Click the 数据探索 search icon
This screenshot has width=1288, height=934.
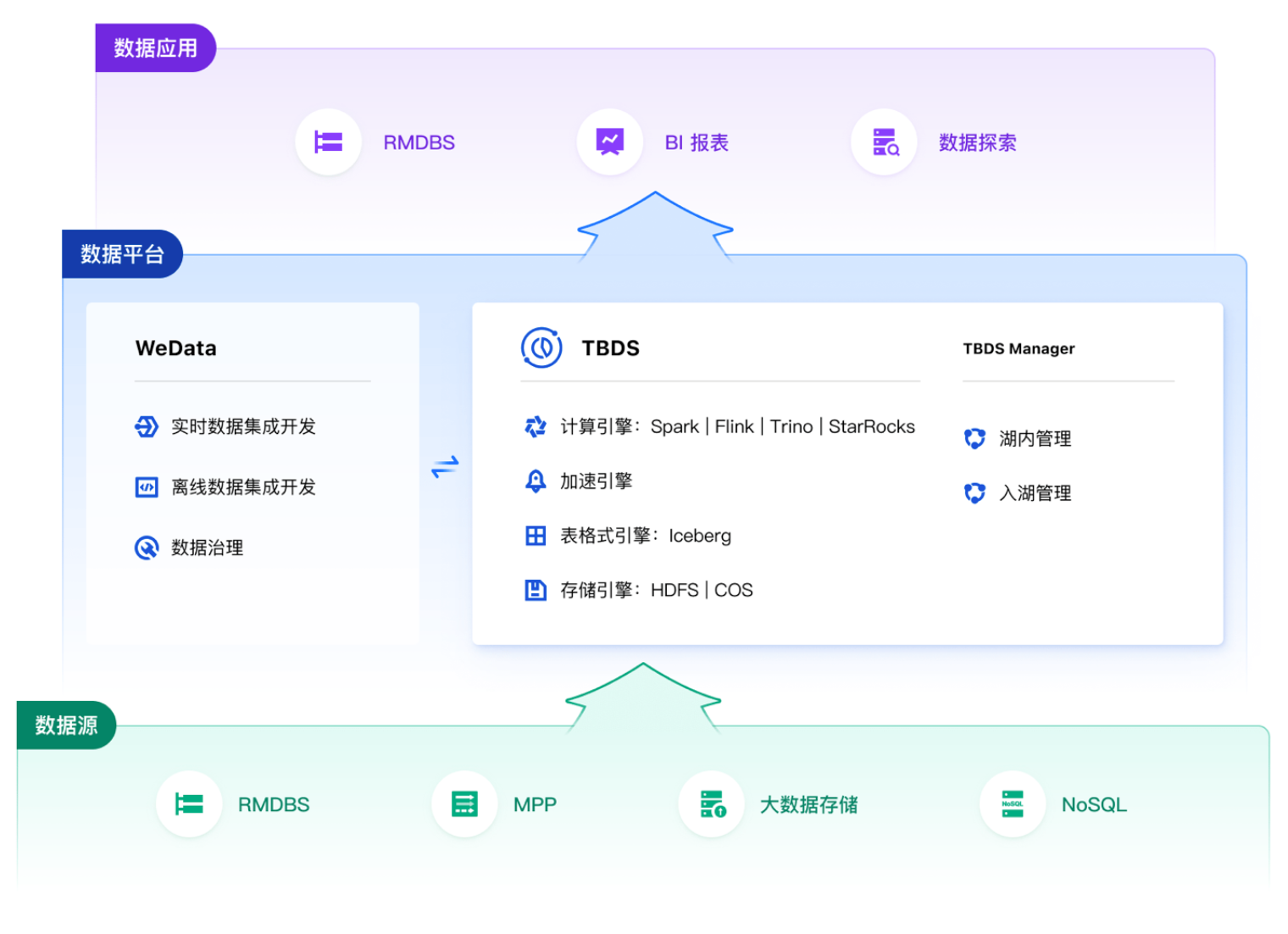[x=884, y=142]
